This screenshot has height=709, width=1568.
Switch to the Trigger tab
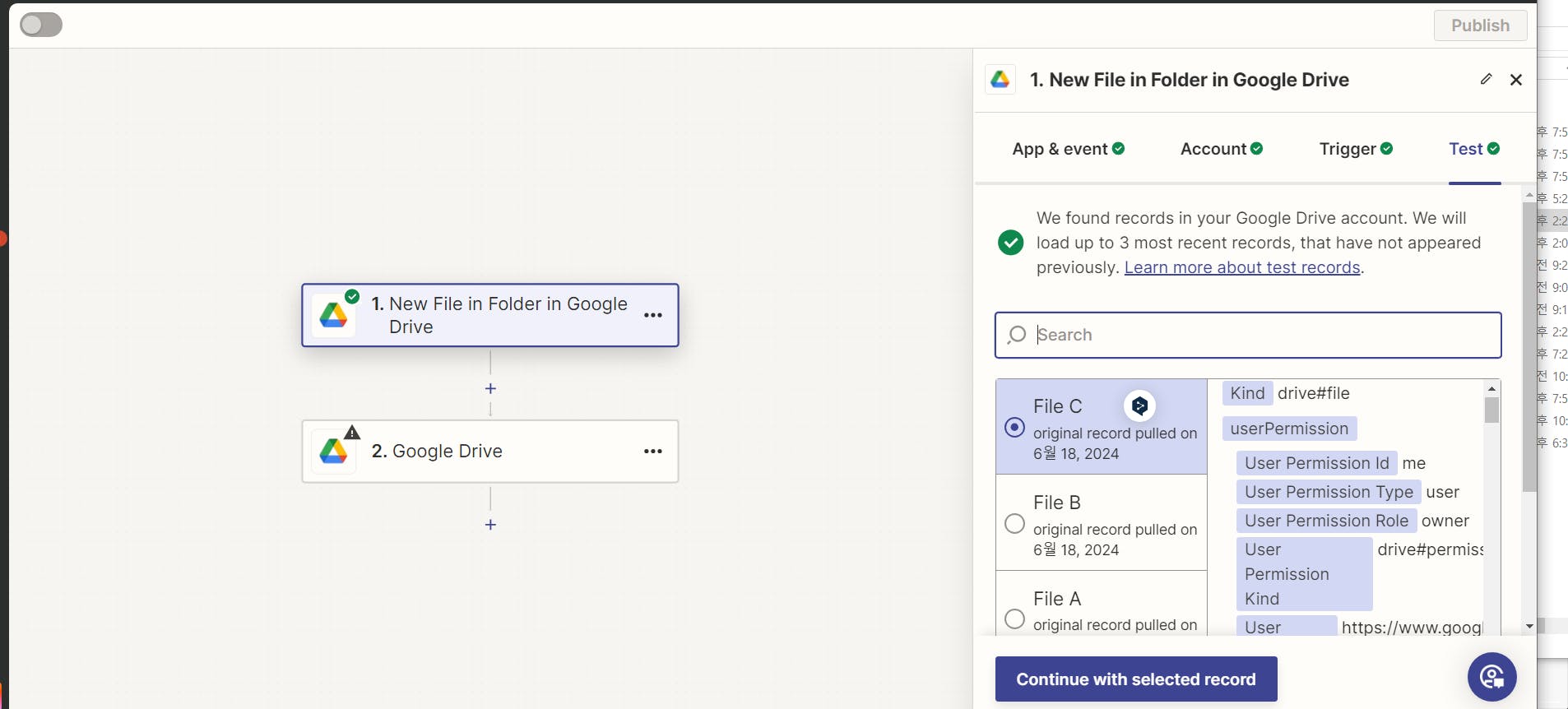tap(1355, 149)
